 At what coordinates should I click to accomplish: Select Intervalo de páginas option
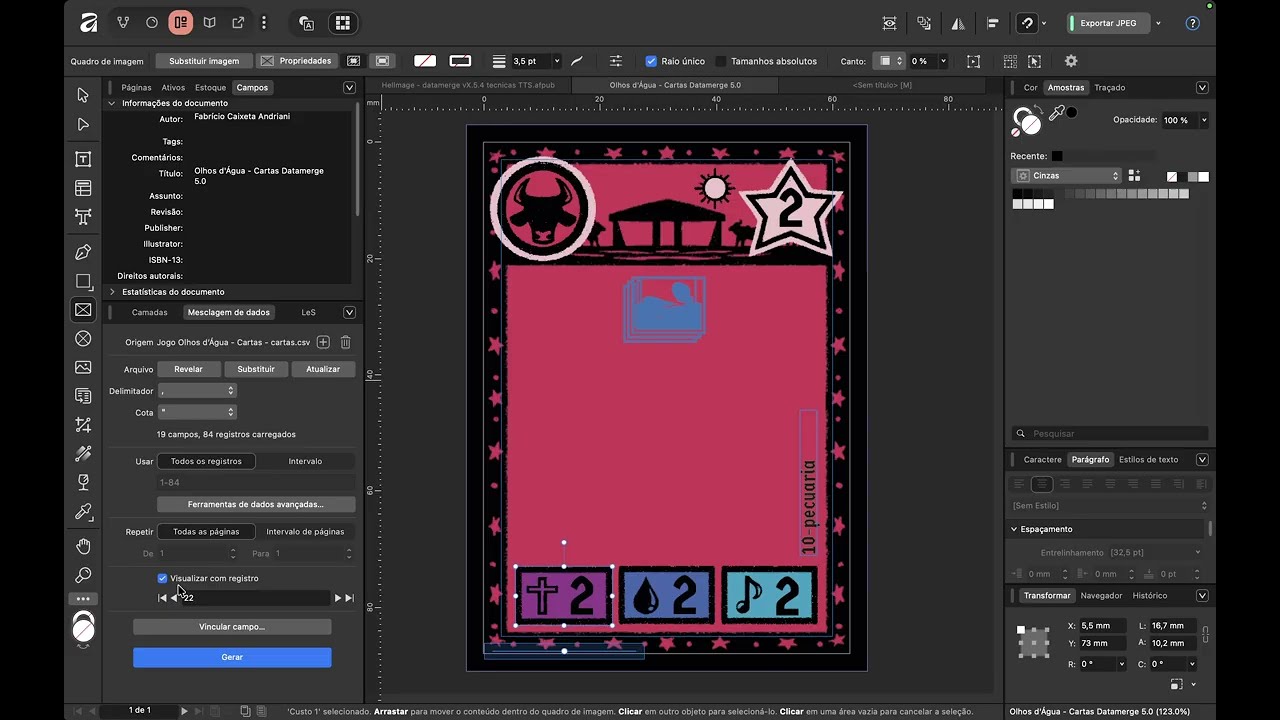coord(305,531)
